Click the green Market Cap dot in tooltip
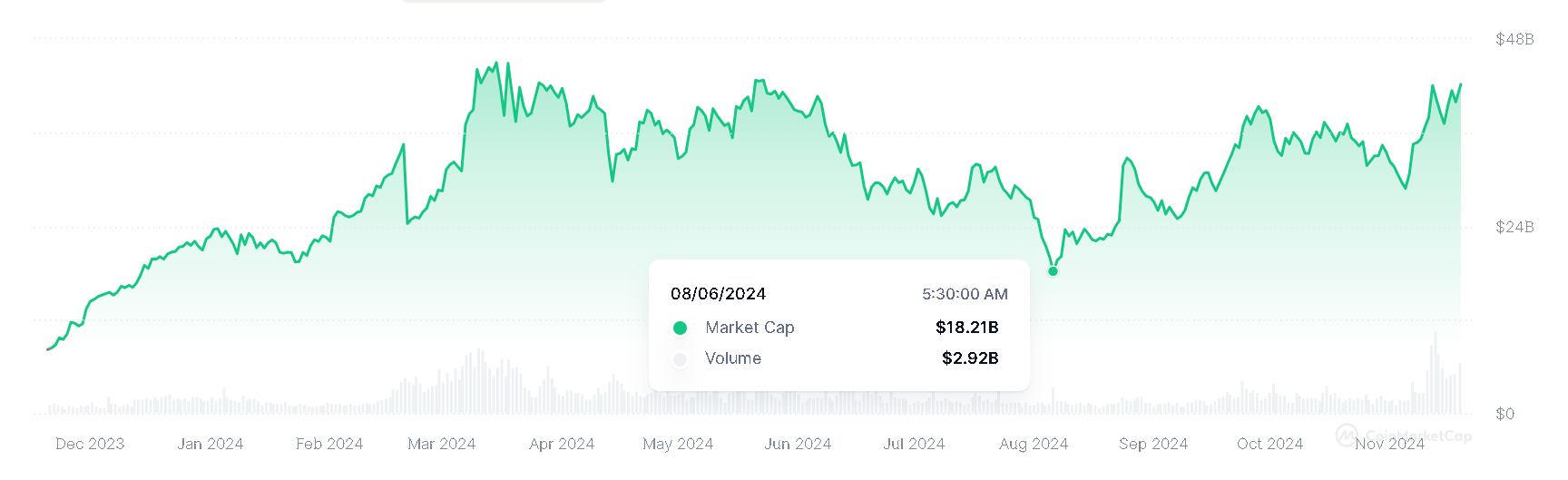The image size is (1568, 480). [x=680, y=328]
